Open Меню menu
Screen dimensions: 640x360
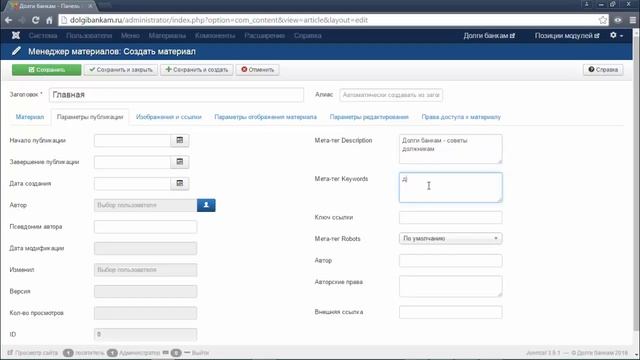point(130,36)
